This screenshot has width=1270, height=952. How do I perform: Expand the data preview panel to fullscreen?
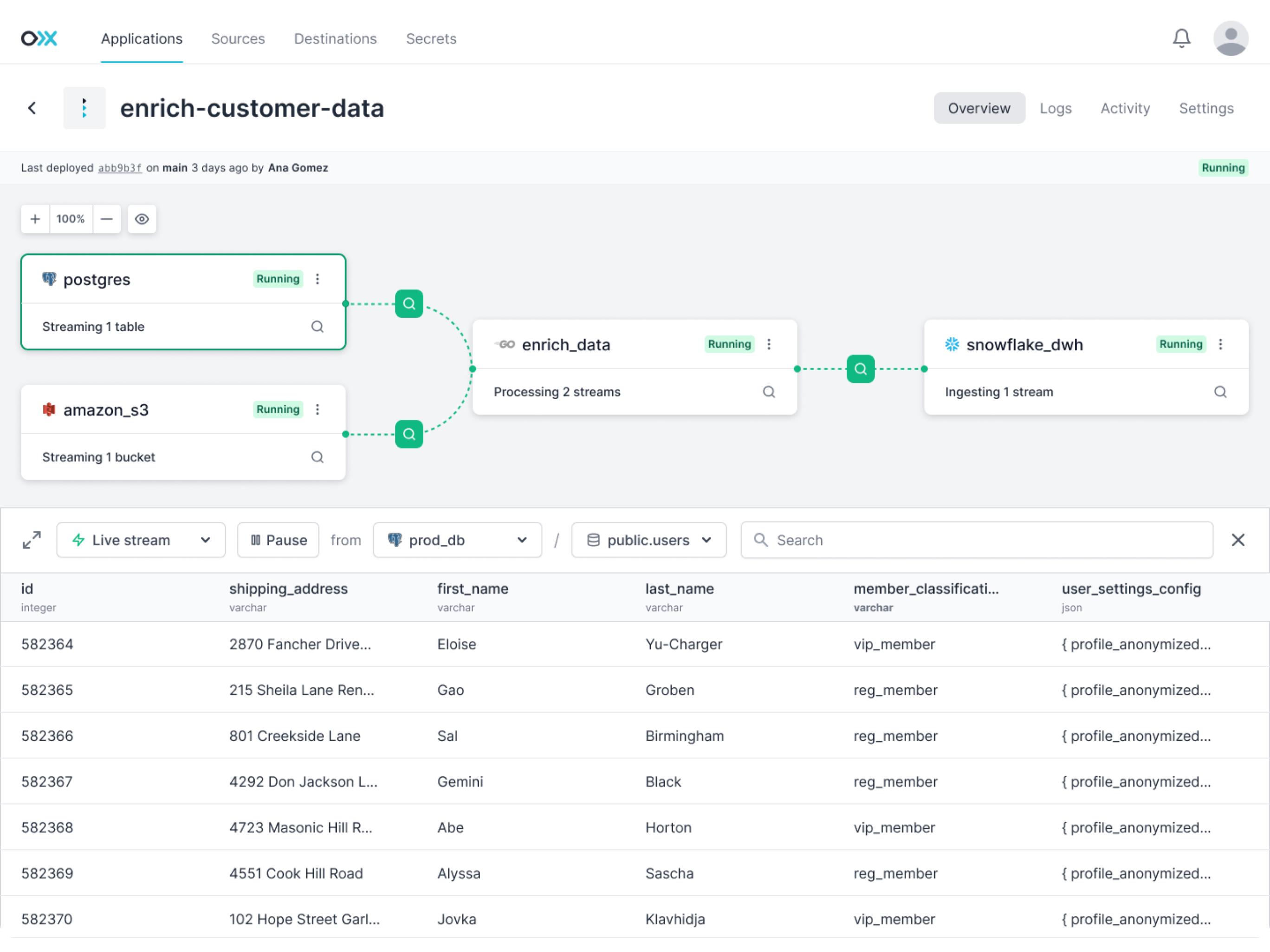32,540
